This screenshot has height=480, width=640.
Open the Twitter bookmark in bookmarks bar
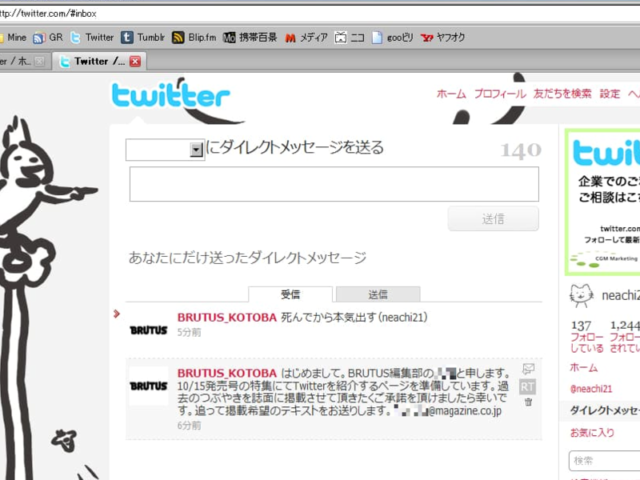coord(92,38)
